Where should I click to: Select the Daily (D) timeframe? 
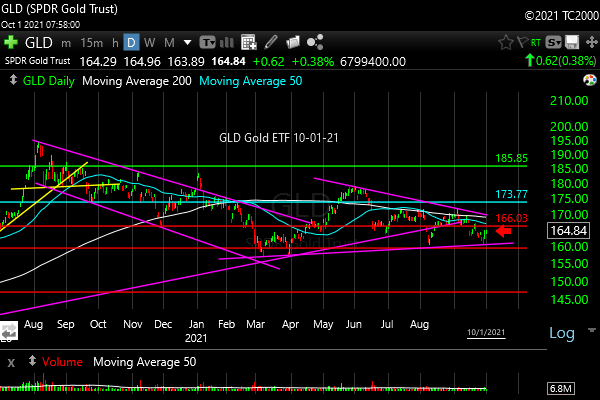131,42
